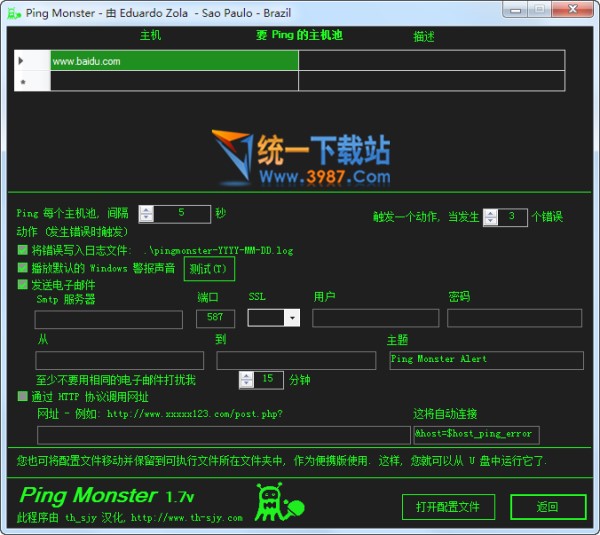
Task: Increase the error count trigger spinner
Action: coord(491,214)
